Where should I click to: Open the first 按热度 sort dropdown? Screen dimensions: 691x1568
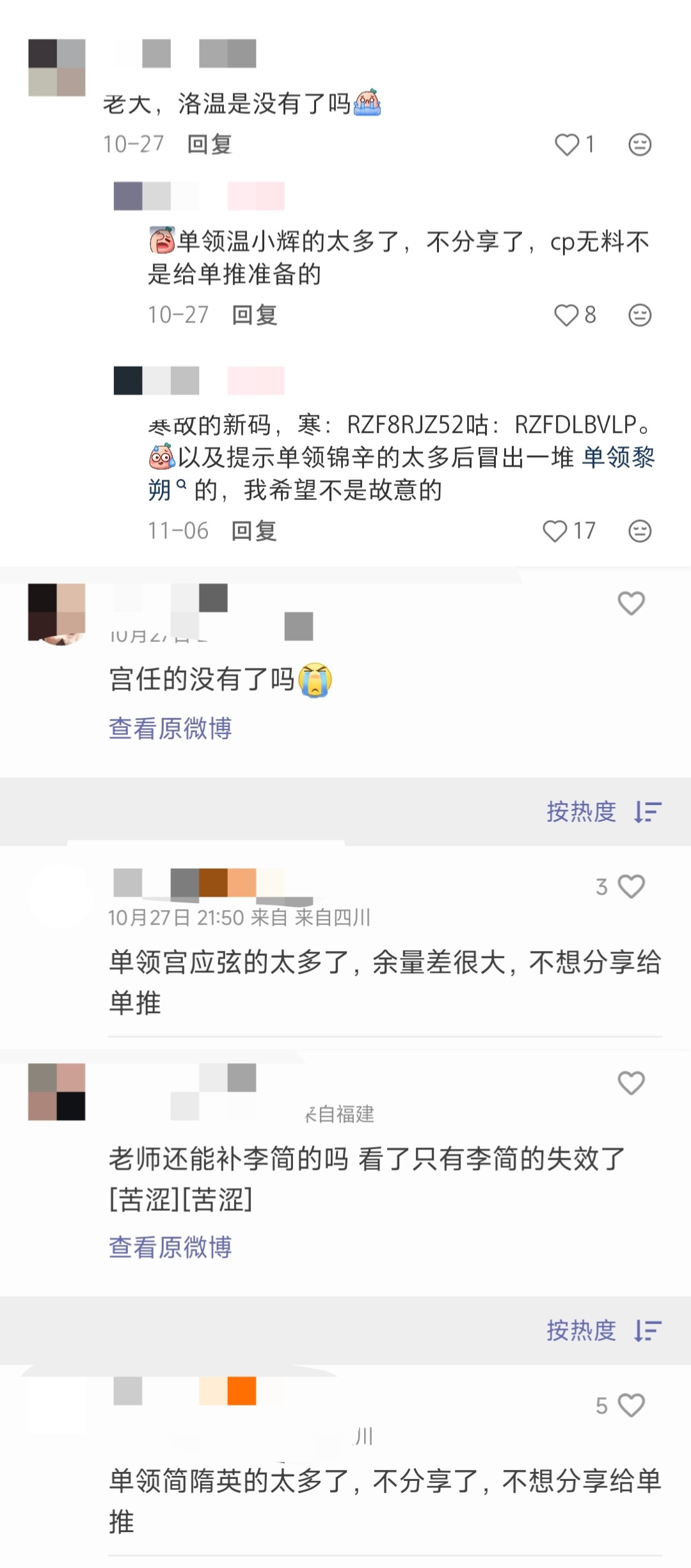pyautogui.click(x=604, y=812)
